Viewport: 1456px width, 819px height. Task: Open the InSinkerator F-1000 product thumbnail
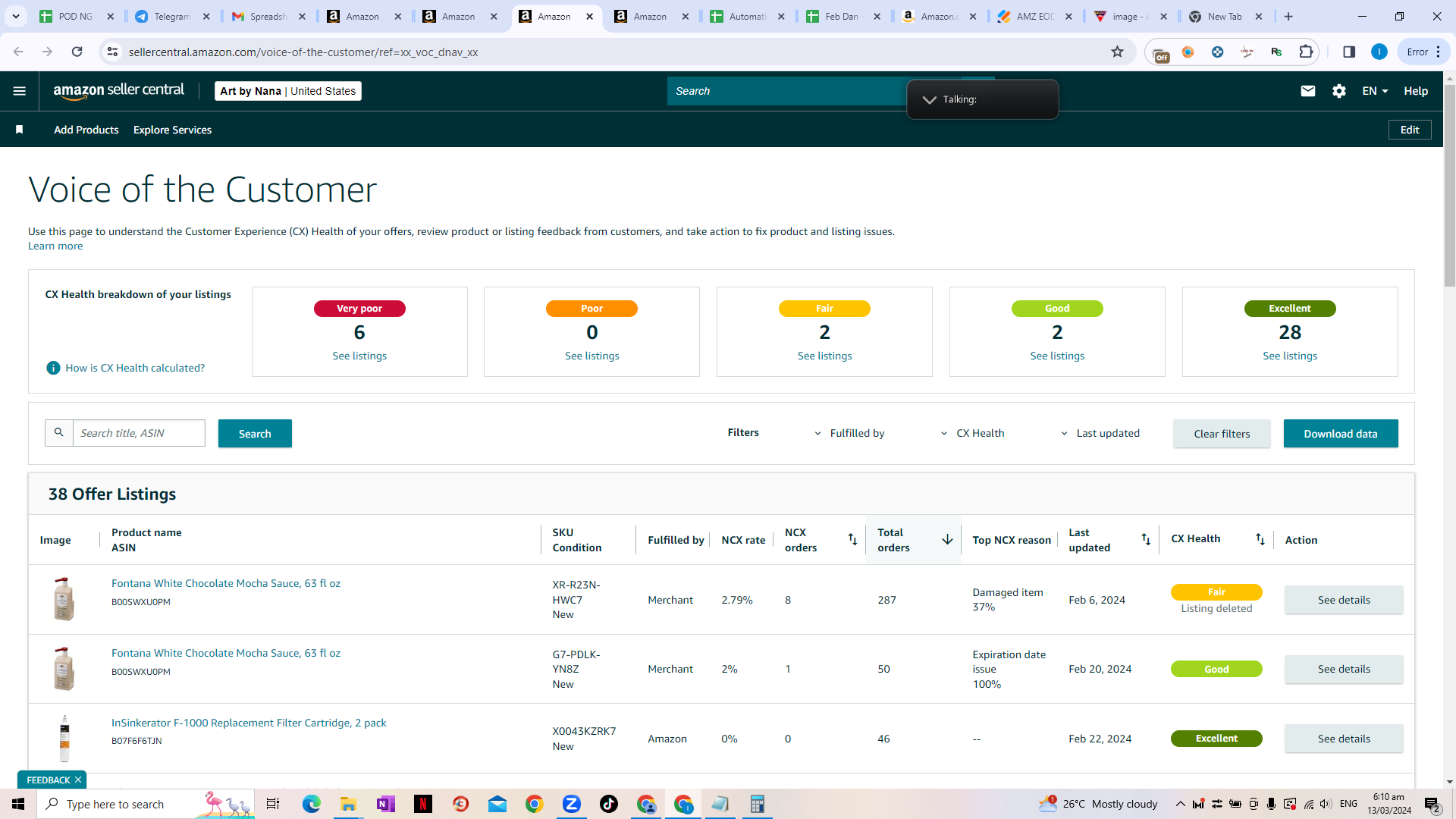(64, 738)
